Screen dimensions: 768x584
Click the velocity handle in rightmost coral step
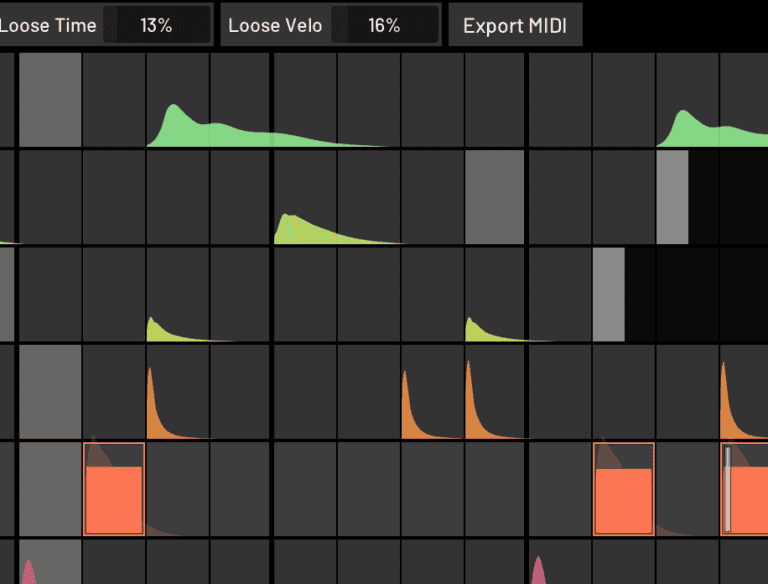(728, 490)
